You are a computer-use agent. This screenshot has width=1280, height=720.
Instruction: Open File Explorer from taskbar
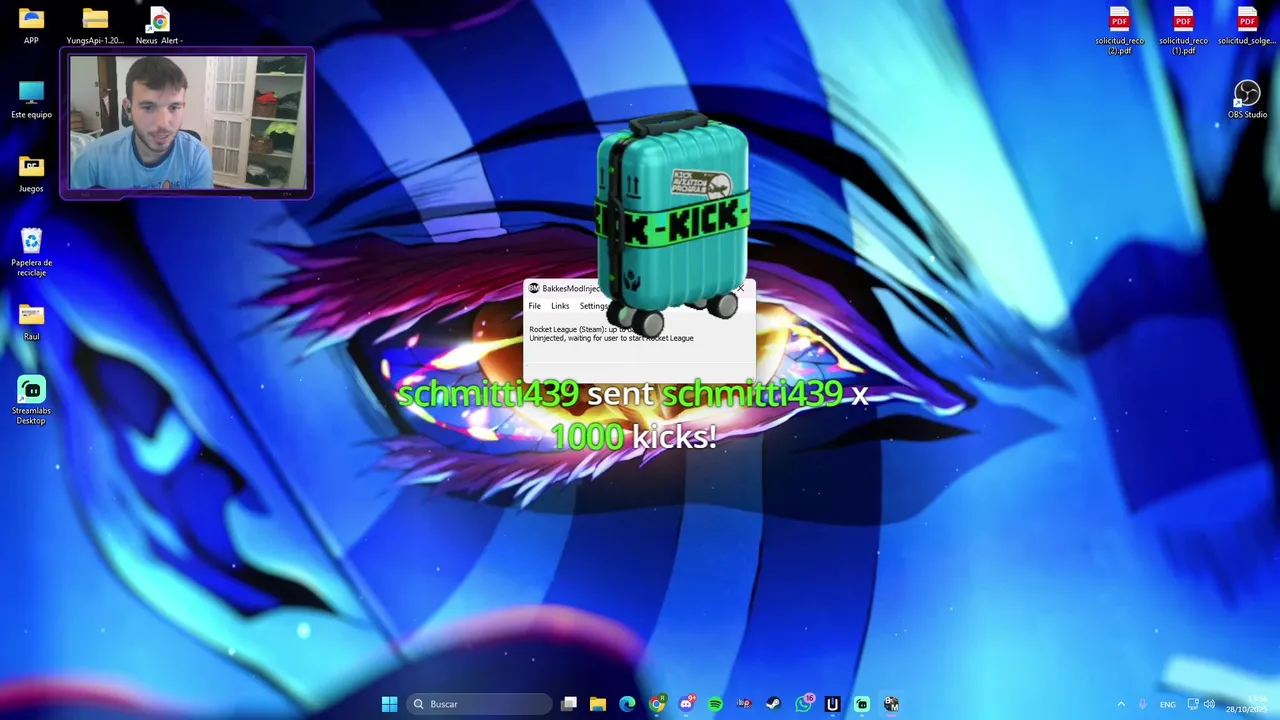(x=598, y=704)
